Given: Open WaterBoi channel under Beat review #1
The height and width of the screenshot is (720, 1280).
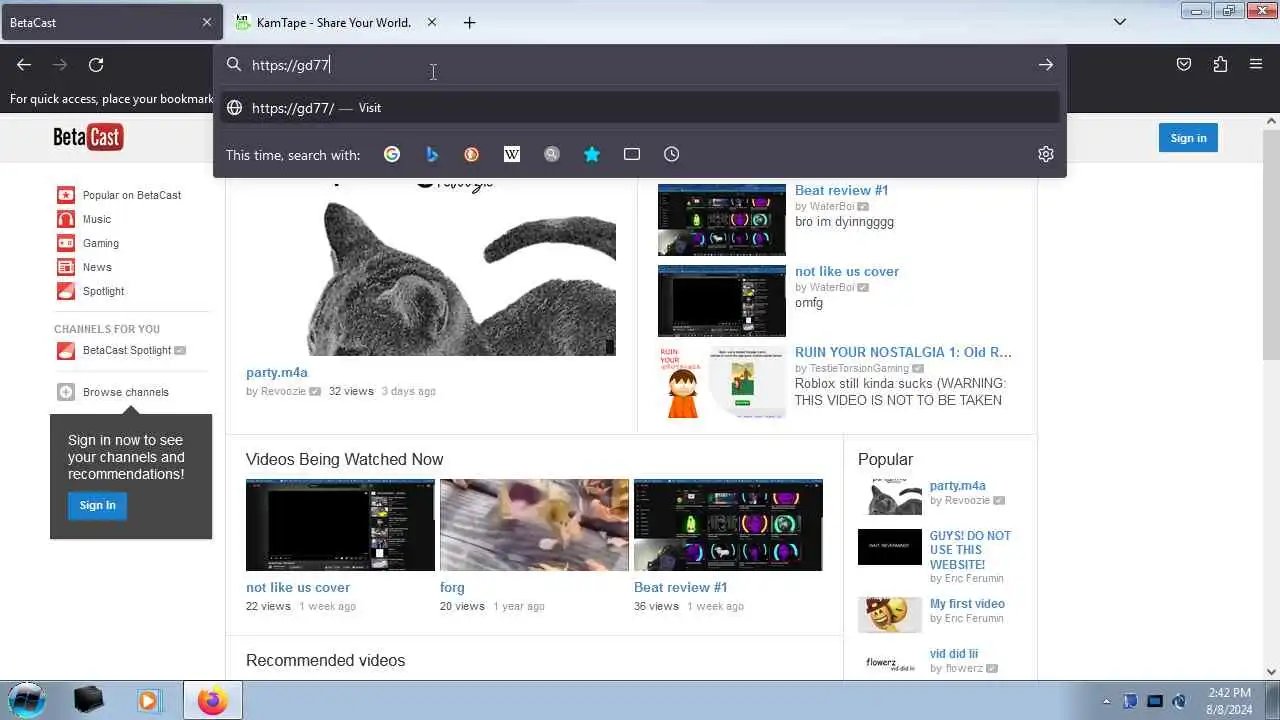Looking at the screenshot, I should point(832,206).
